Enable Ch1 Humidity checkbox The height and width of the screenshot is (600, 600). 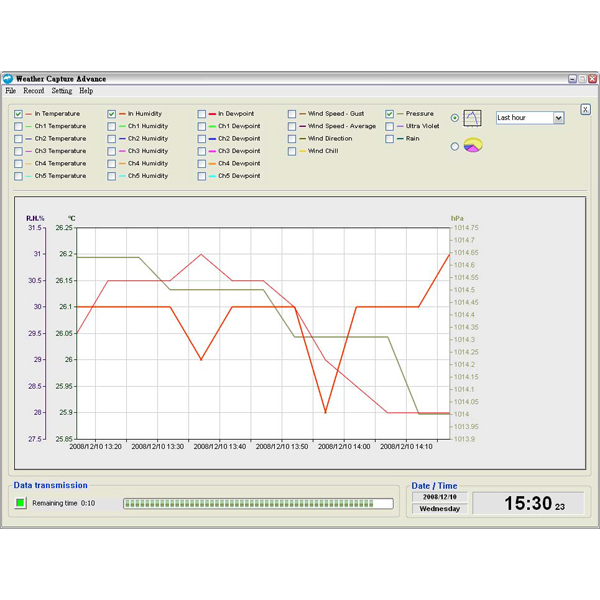point(111,126)
